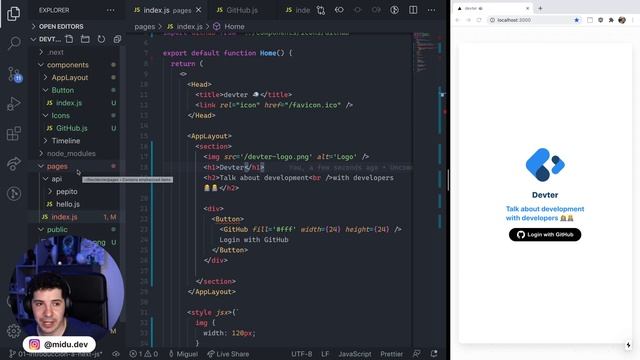
Task: Click the New File icon in explorer header
Action: [x=69, y=39]
